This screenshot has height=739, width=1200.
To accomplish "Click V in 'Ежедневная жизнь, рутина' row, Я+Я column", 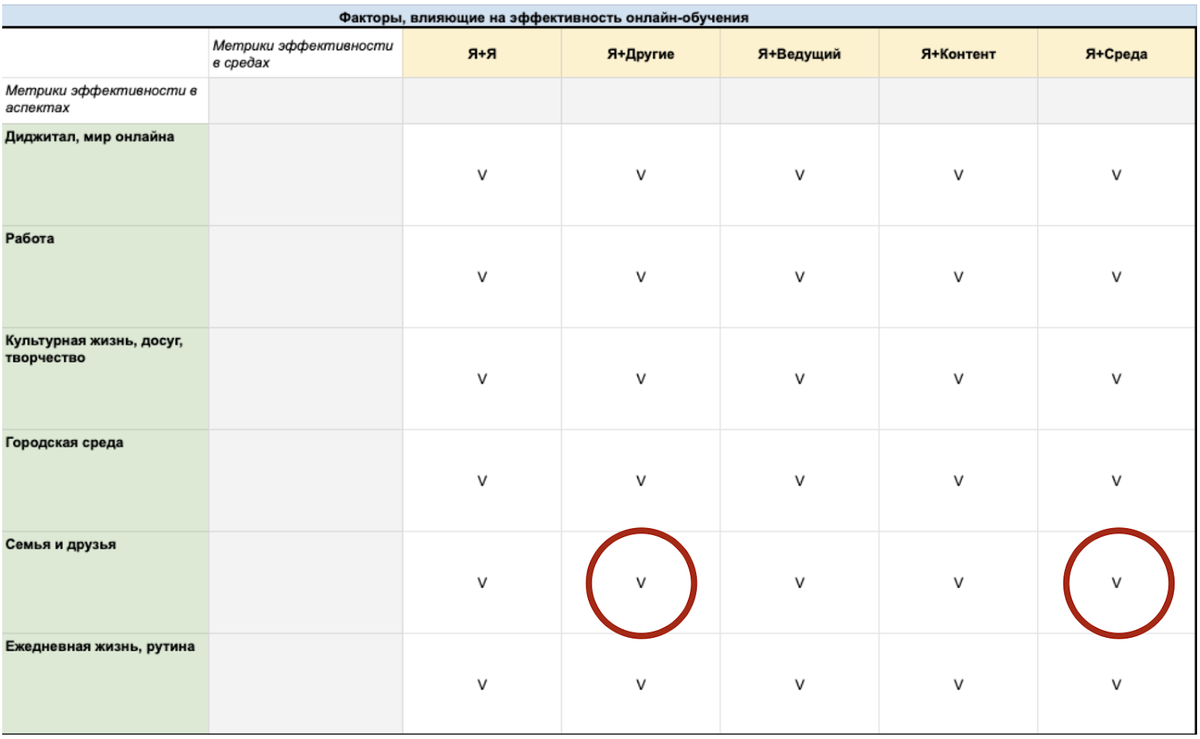I will tap(482, 685).
